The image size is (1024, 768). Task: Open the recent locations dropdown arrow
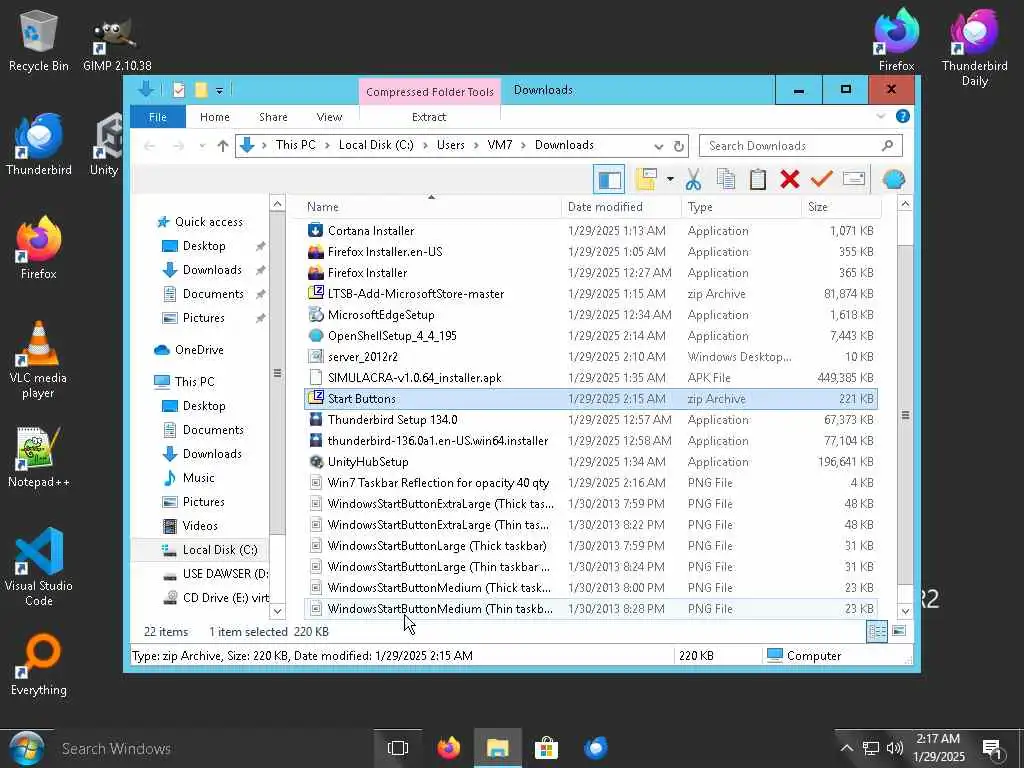click(202, 146)
